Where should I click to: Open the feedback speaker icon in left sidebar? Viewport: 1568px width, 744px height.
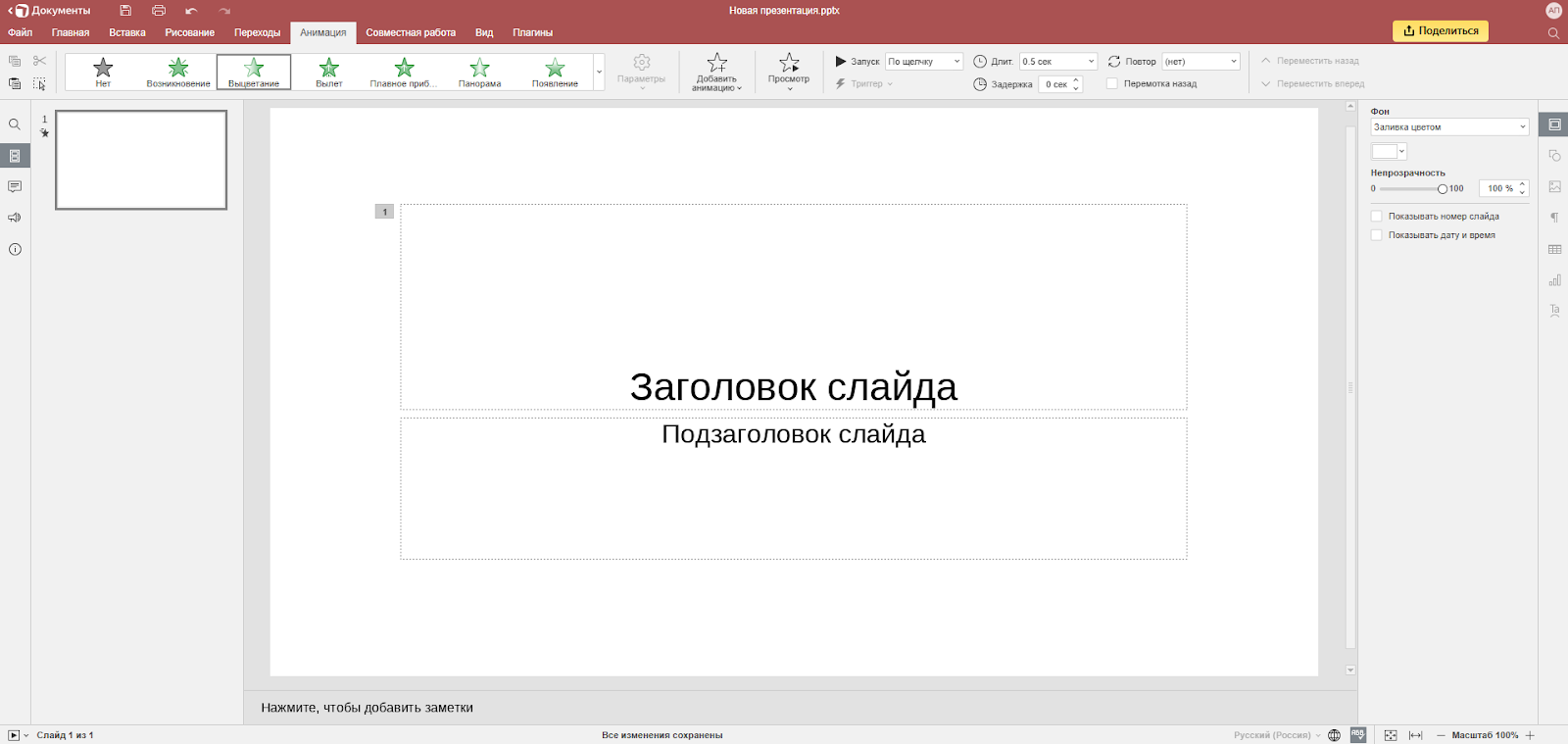point(15,218)
